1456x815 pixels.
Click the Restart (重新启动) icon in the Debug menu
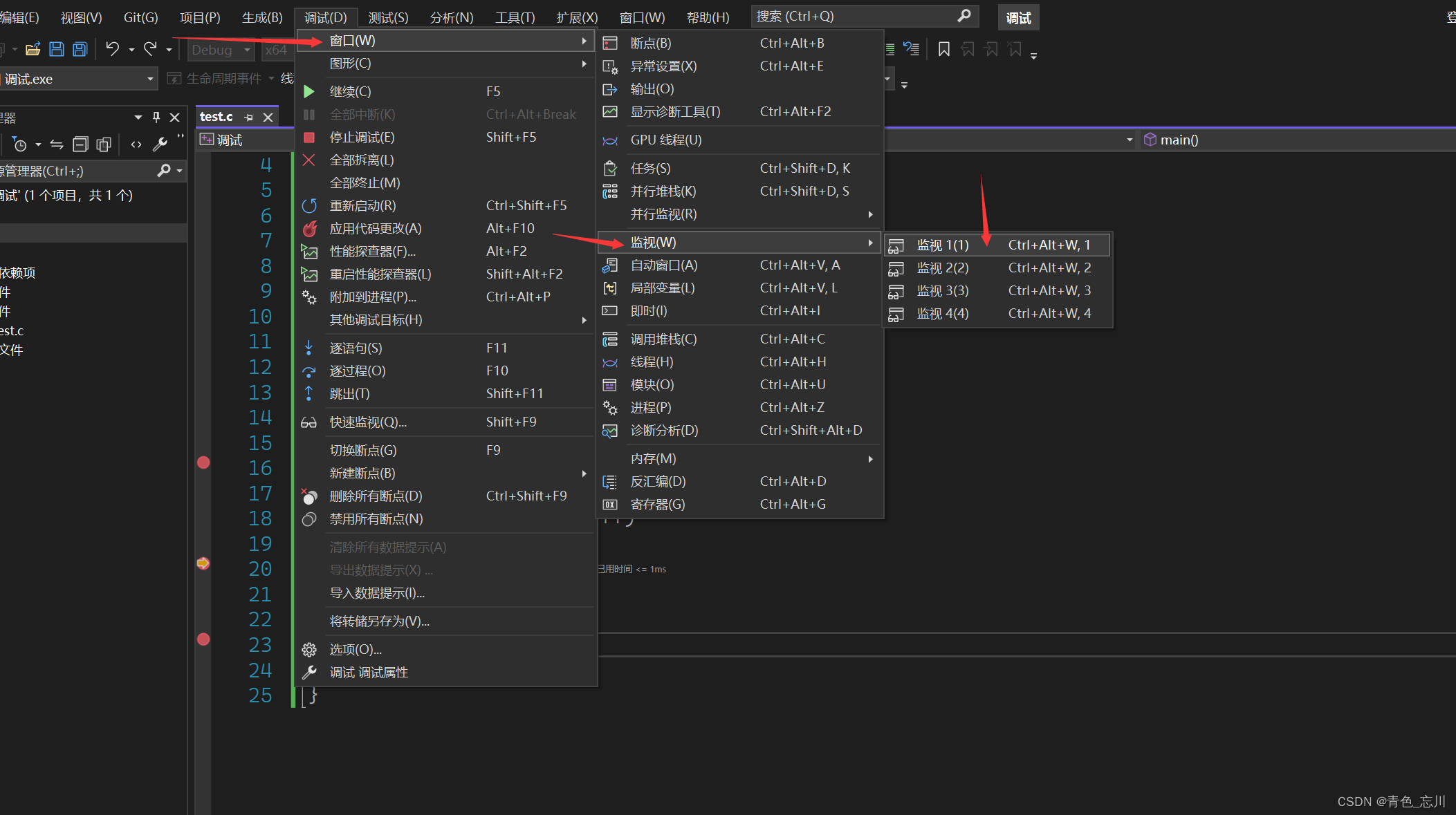pos(309,206)
